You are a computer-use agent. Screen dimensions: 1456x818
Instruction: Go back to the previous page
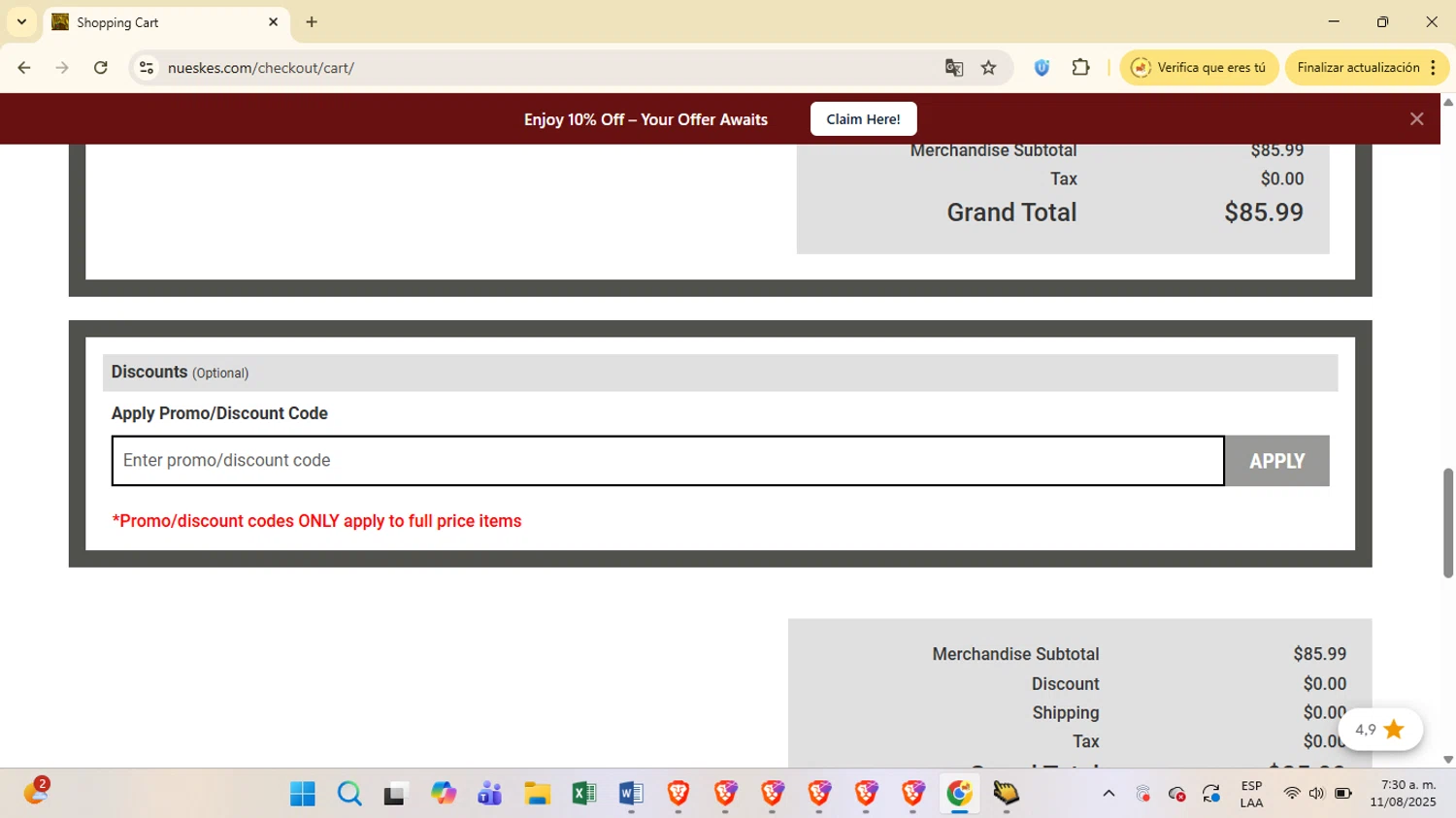tap(24, 68)
